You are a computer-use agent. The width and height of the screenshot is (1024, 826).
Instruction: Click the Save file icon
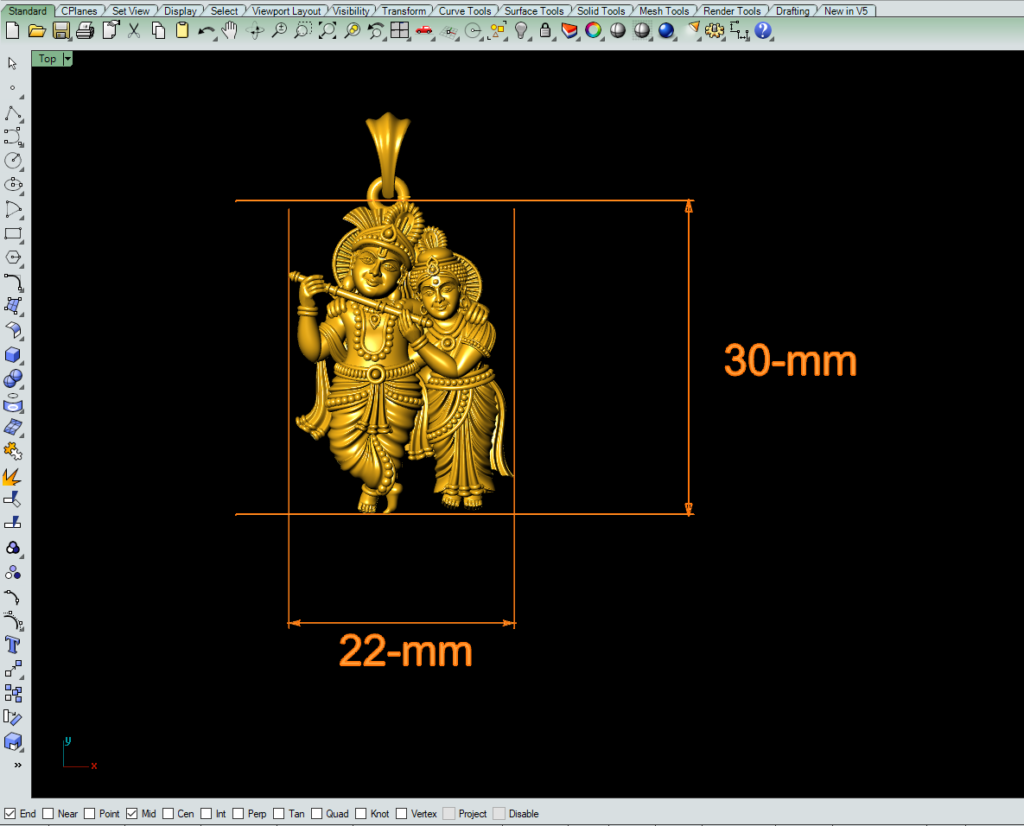click(61, 31)
